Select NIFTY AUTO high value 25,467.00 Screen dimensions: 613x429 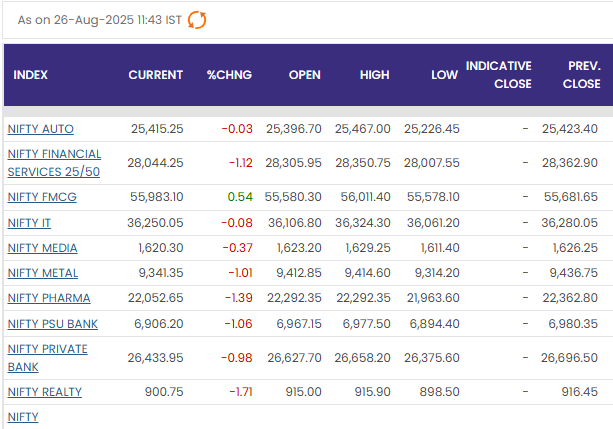point(362,129)
